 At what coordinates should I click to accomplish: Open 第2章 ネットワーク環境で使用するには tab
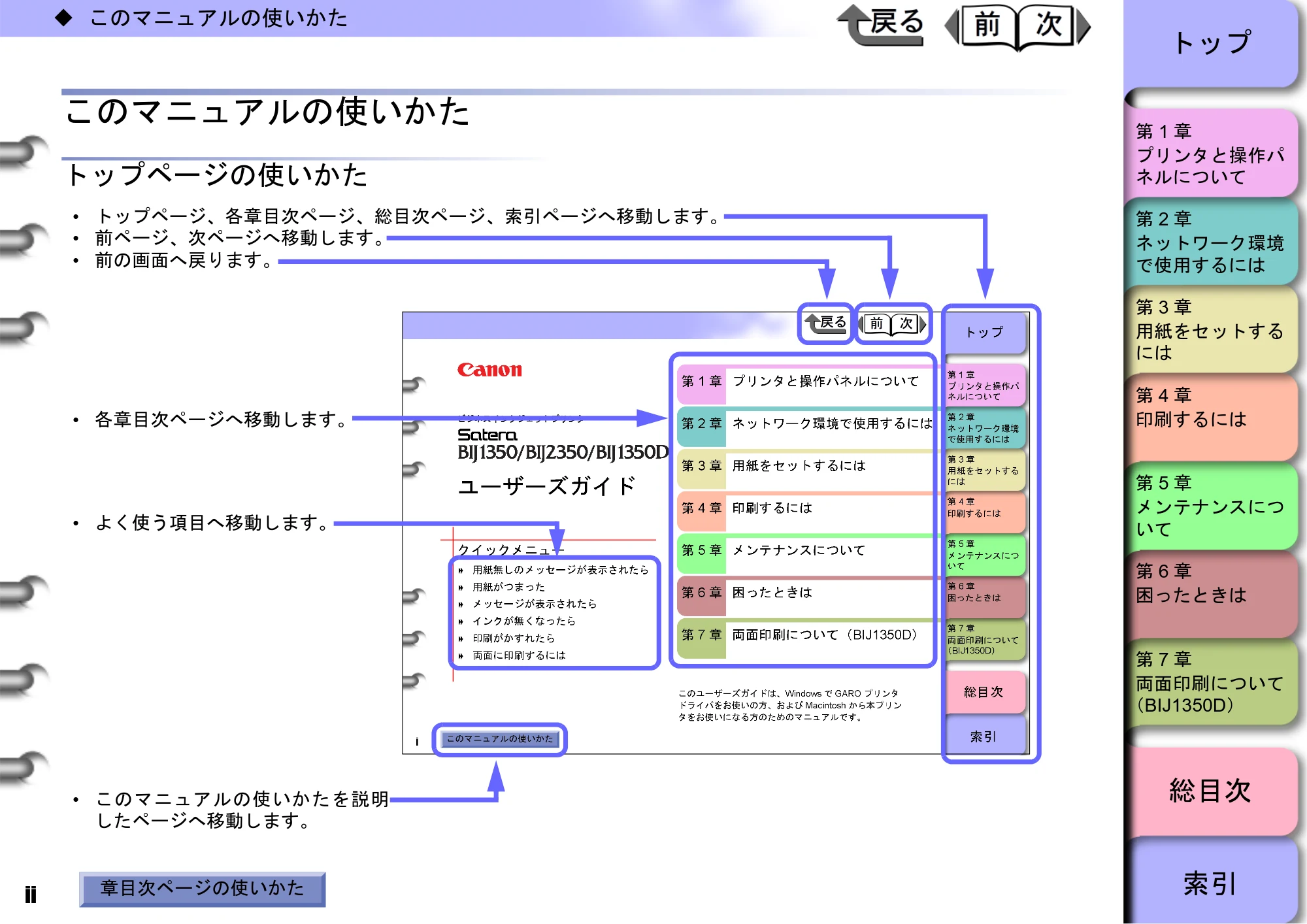tap(1211, 242)
